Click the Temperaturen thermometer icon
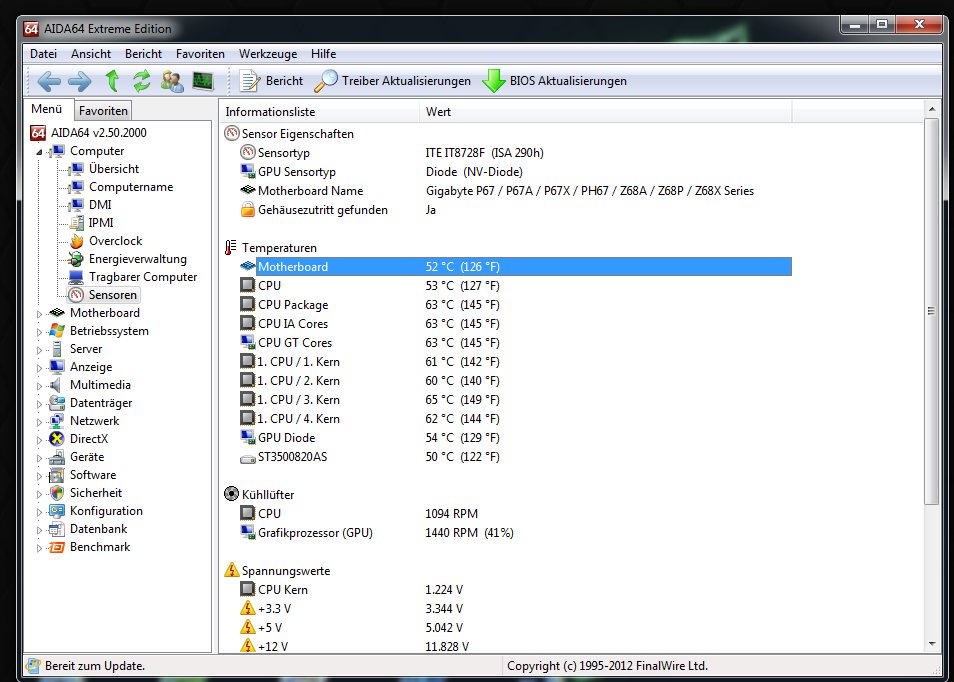 point(230,247)
